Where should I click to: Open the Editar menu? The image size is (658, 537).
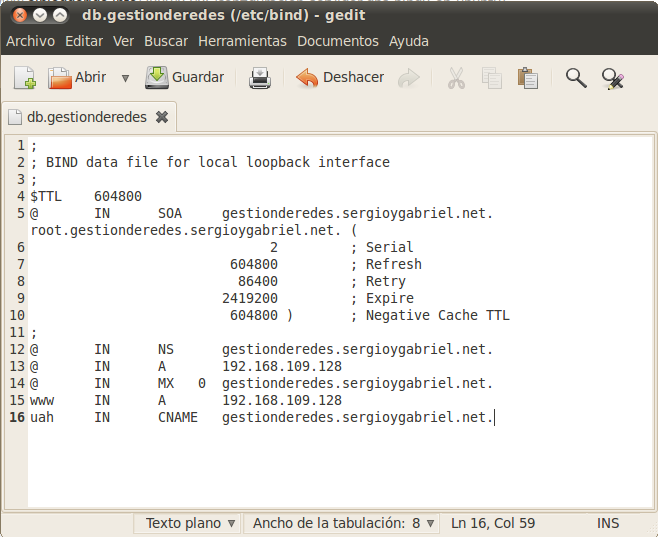pyautogui.click(x=84, y=41)
